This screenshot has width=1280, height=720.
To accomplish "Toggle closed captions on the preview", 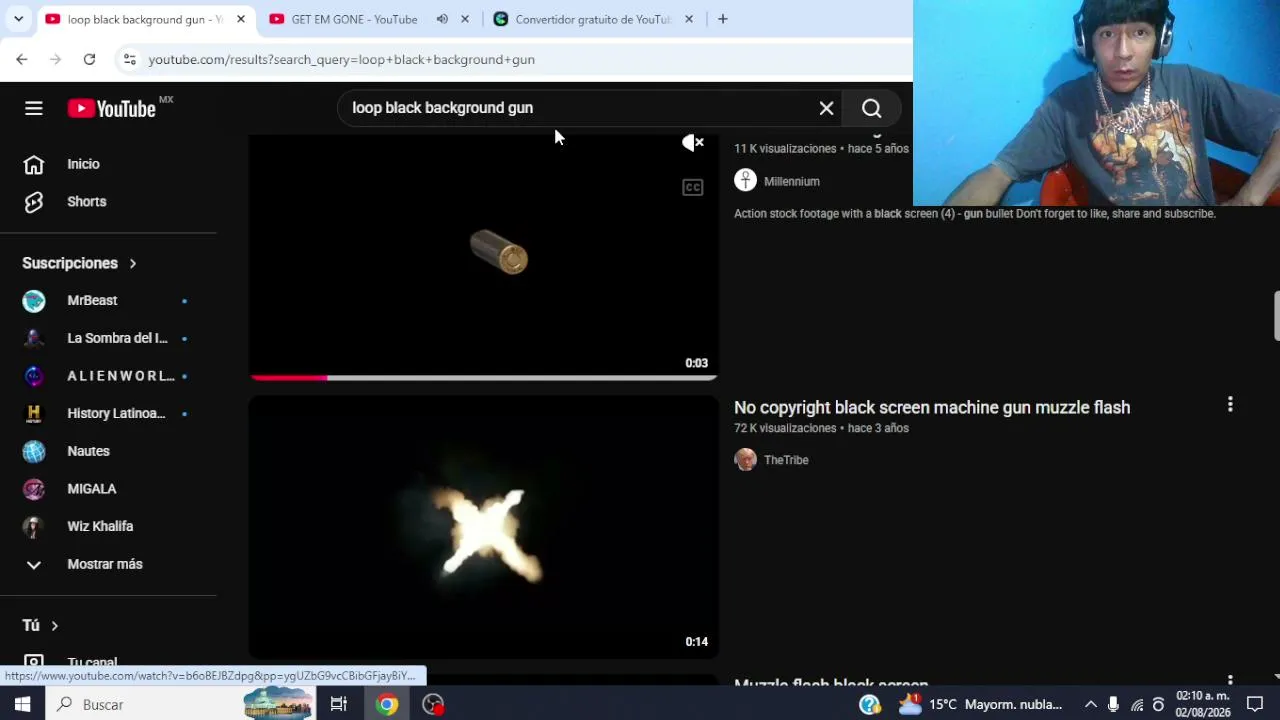I will pos(692,187).
